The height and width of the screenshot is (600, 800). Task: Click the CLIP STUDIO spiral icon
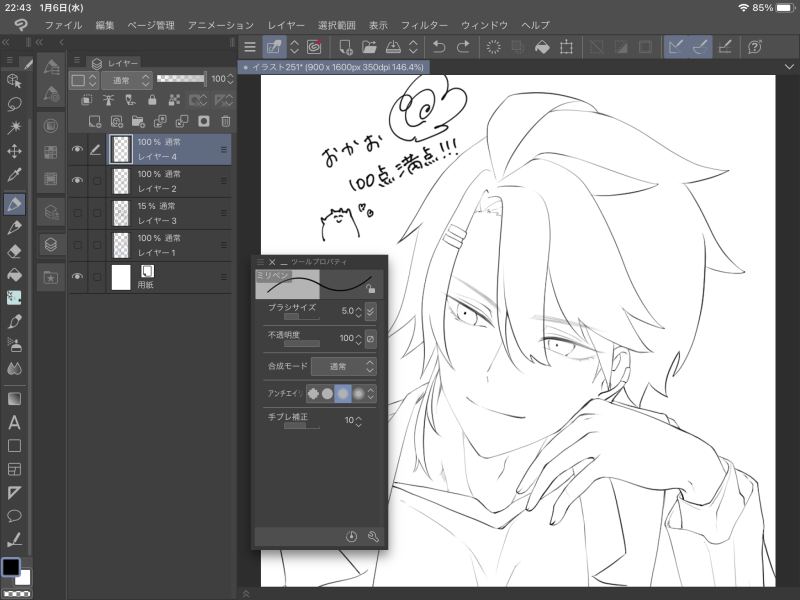pos(314,47)
